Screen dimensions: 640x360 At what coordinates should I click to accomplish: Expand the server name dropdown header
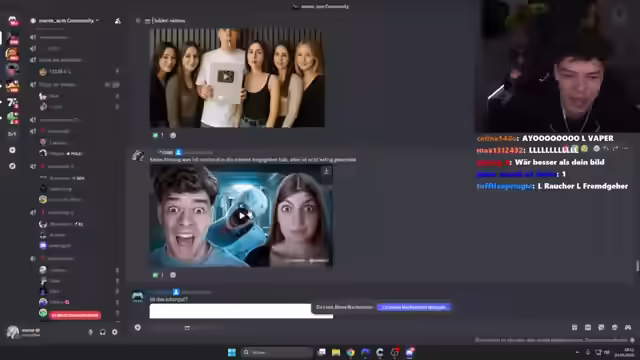(65, 20)
